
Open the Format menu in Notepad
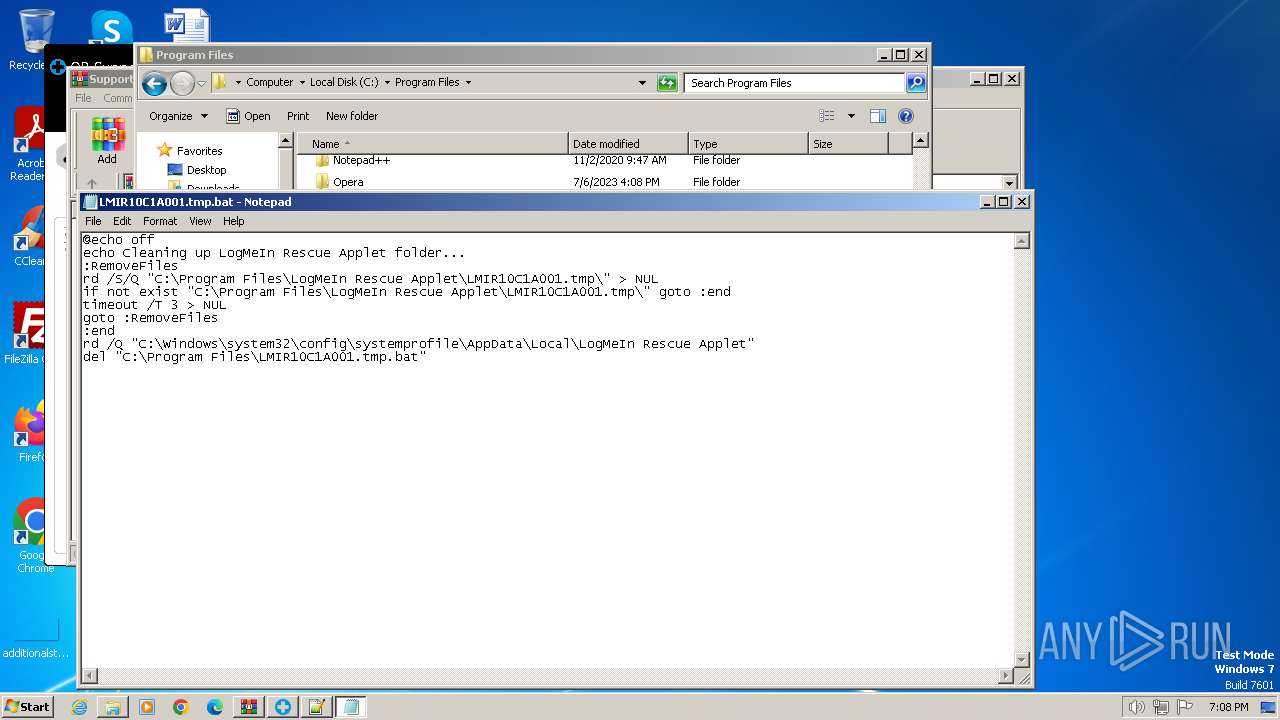point(160,221)
